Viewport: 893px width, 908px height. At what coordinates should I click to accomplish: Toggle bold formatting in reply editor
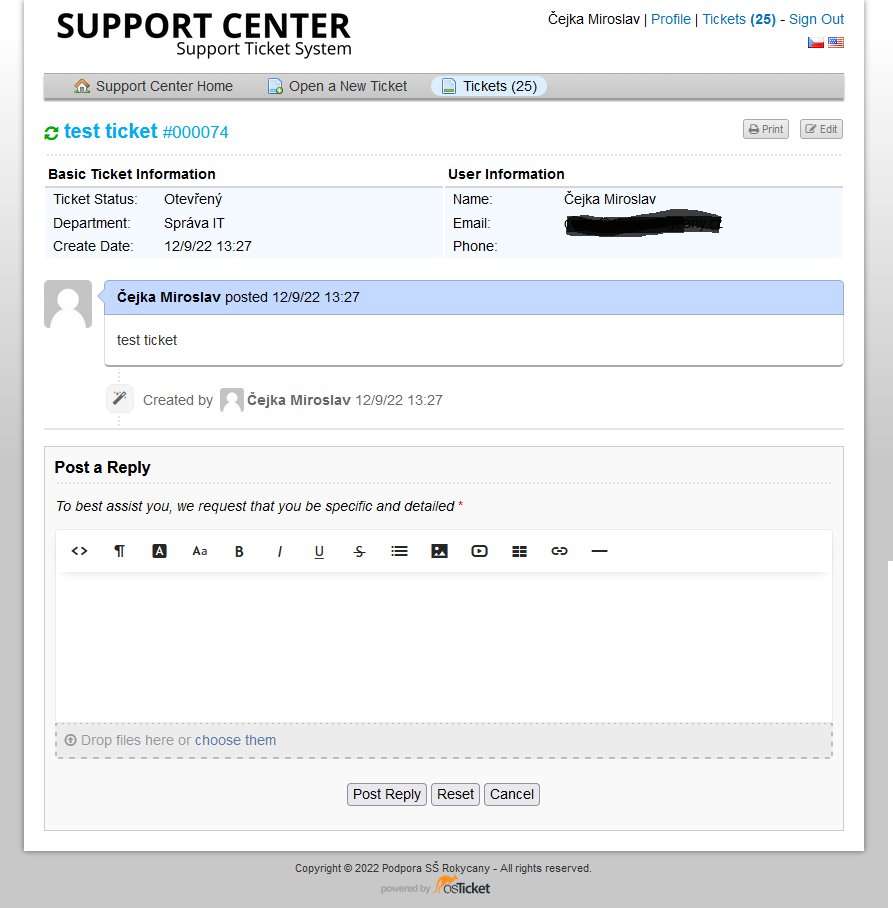pyautogui.click(x=239, y=551)
